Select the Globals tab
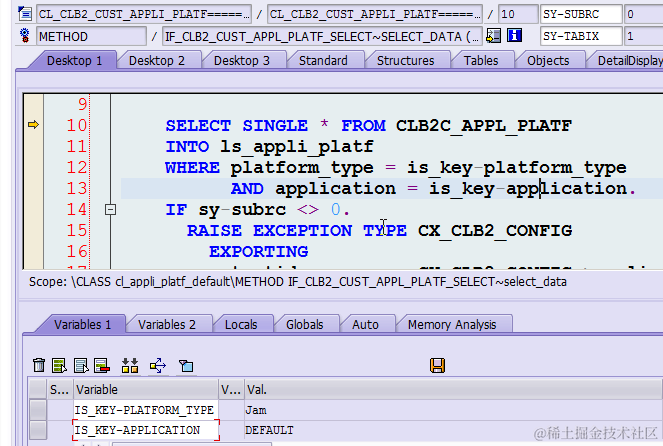This screenshot has height=446, width=663. (304, 324)
